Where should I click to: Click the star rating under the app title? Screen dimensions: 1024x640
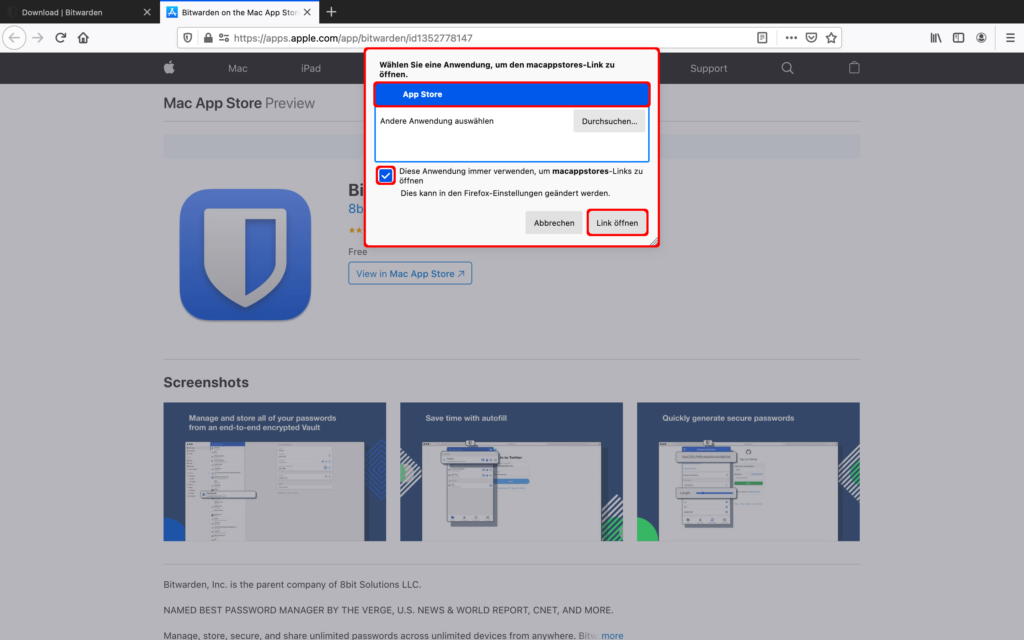tap(356, 230)
